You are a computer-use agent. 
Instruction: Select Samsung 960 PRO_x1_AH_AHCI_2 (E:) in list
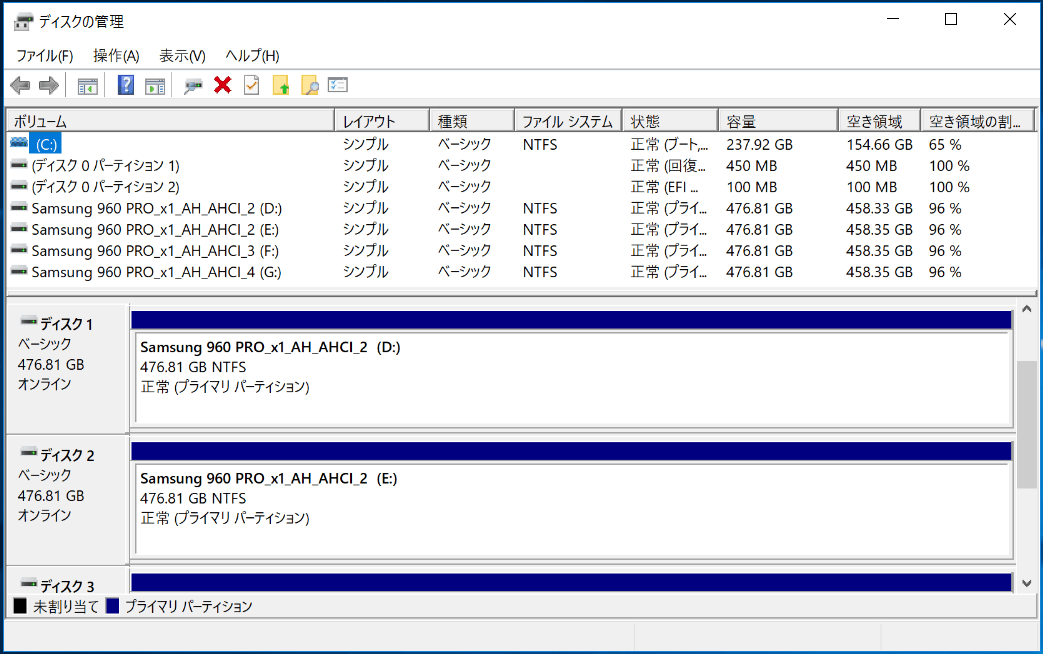(155, 230)
